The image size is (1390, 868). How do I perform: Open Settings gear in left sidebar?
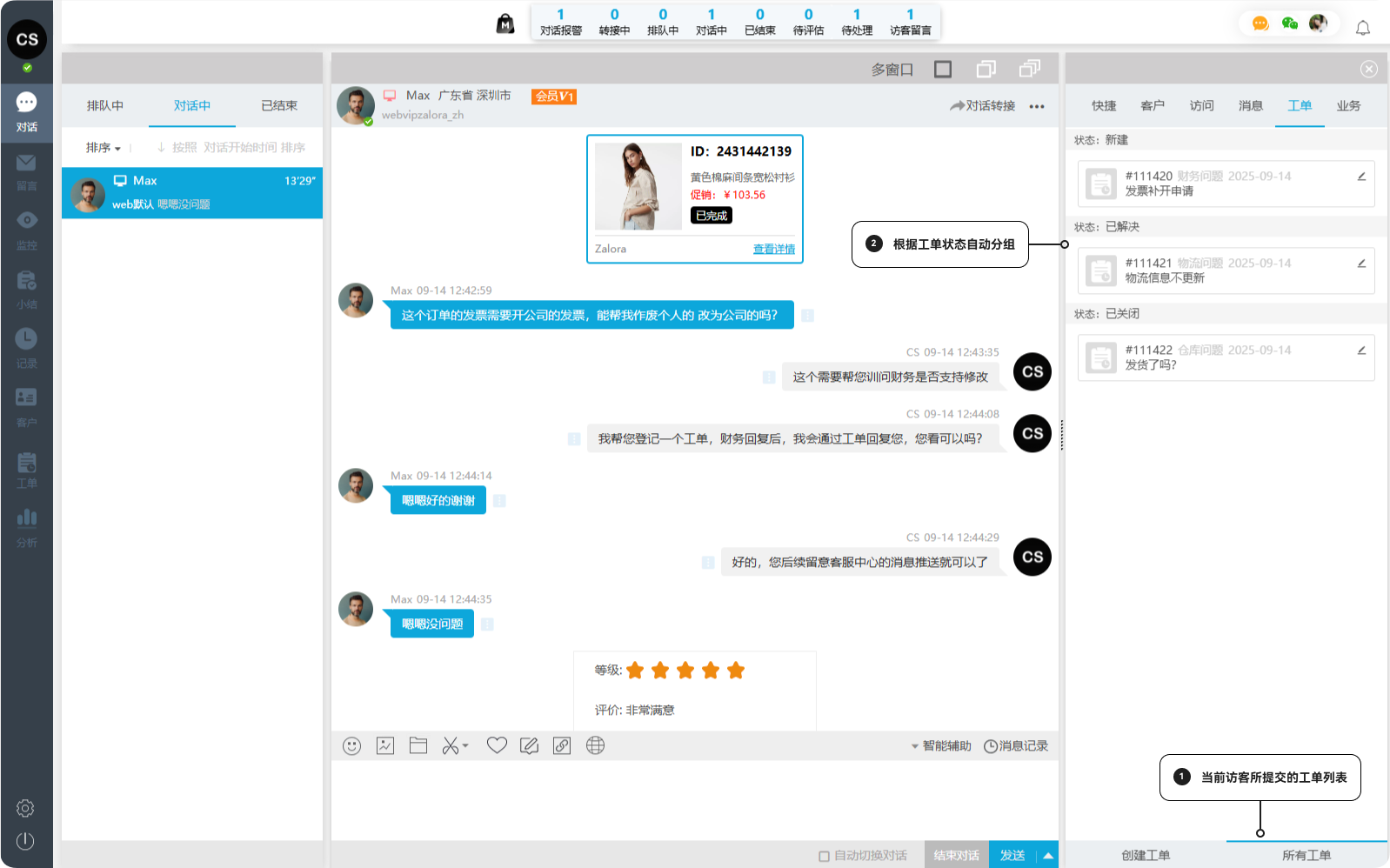click(25, 808)
